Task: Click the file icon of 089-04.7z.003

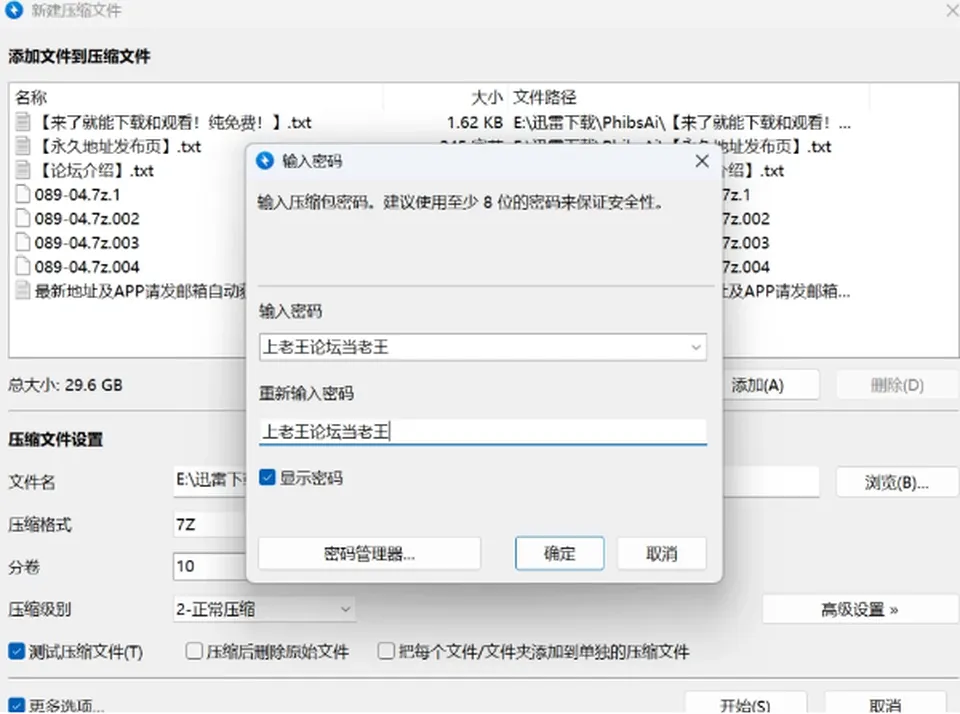Action: pos(23,242)
